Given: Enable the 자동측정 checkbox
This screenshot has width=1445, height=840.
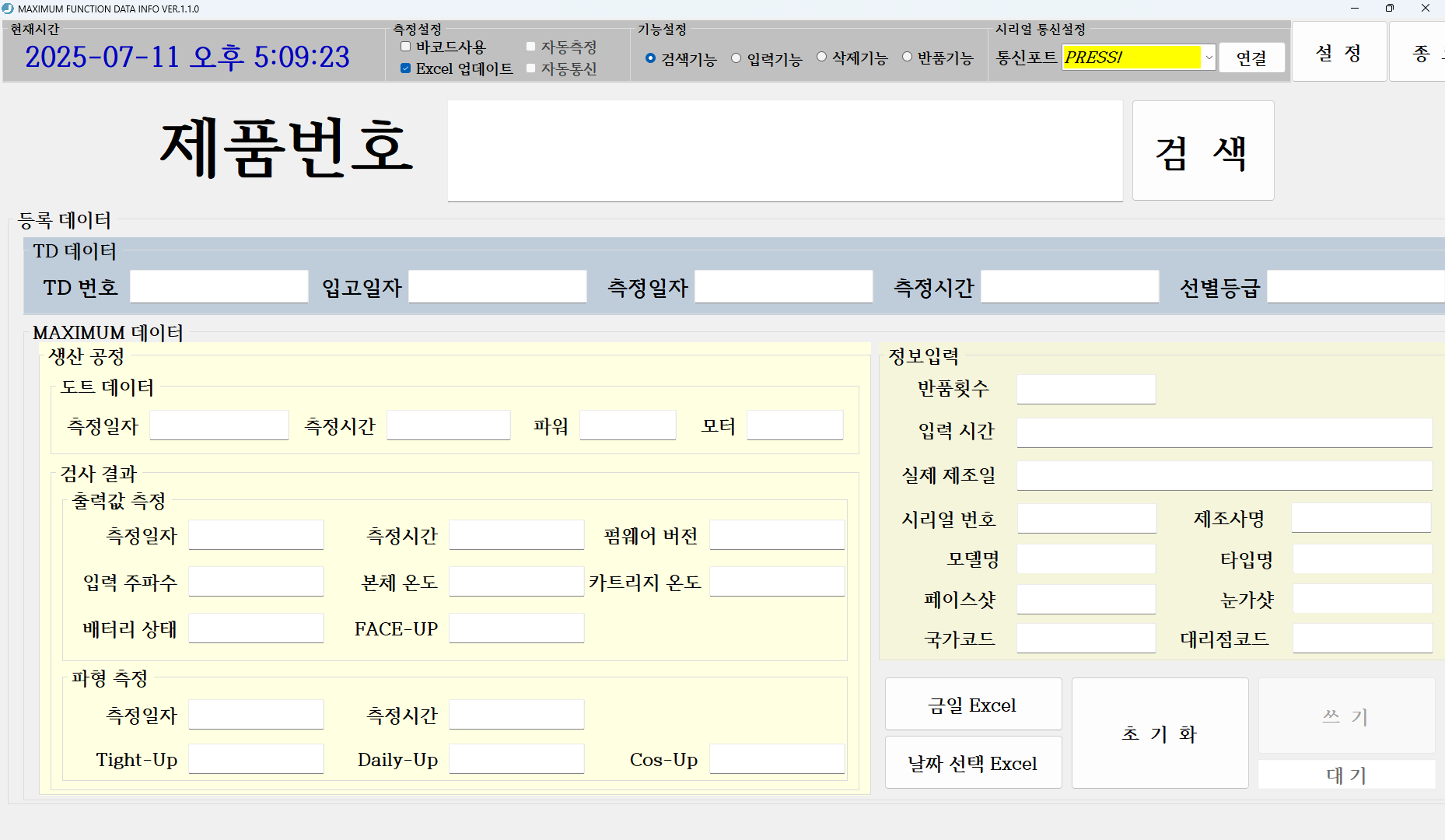Looking at the screenshot, I should [531, 46].
